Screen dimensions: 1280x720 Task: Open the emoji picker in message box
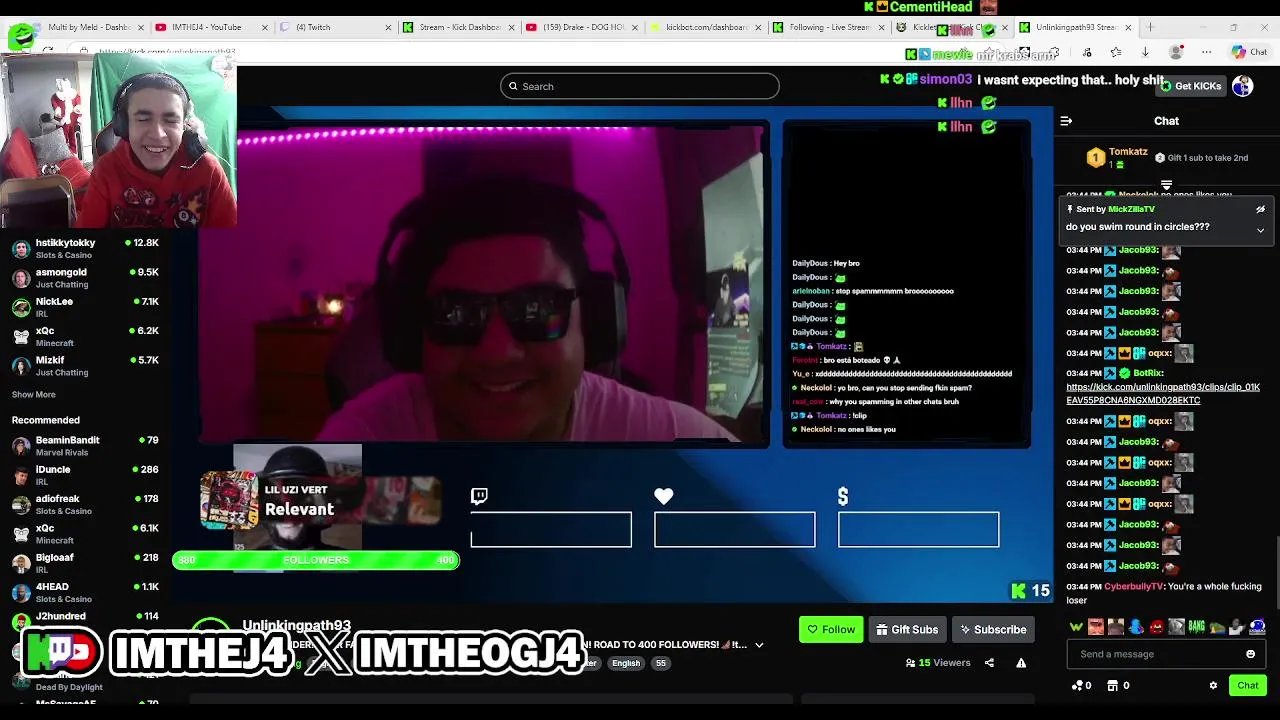(1250, 654)
